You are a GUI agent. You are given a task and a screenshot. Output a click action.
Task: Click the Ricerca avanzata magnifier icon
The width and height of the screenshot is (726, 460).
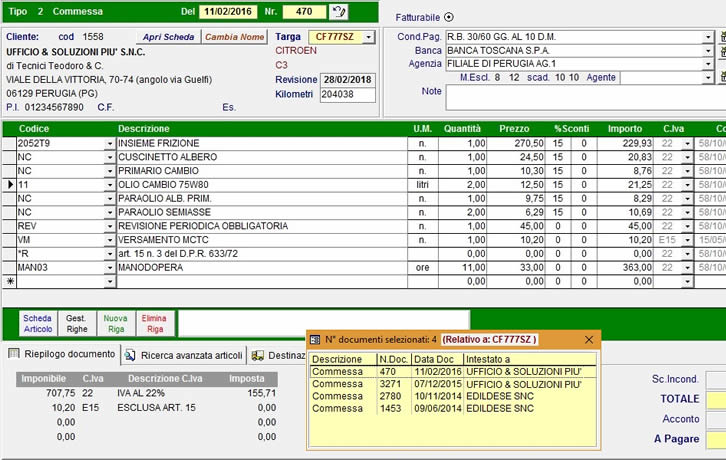point(130,355)
